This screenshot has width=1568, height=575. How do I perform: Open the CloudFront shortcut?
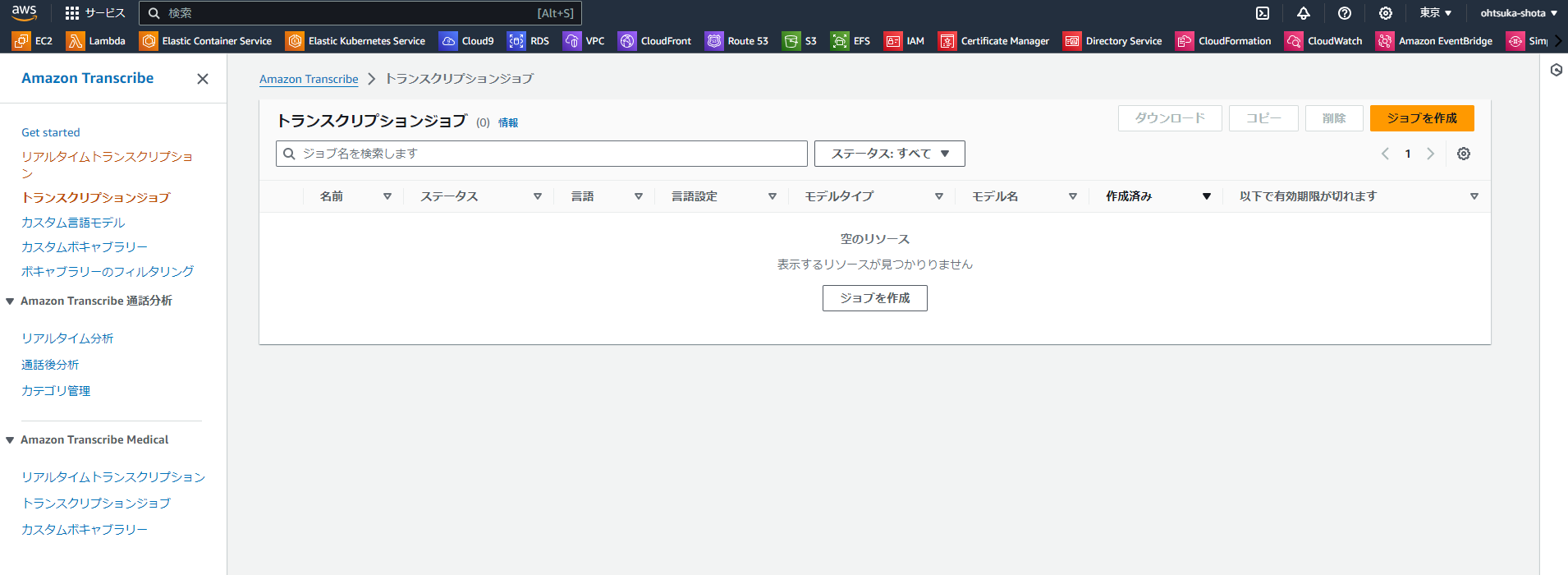pos(655,40)
